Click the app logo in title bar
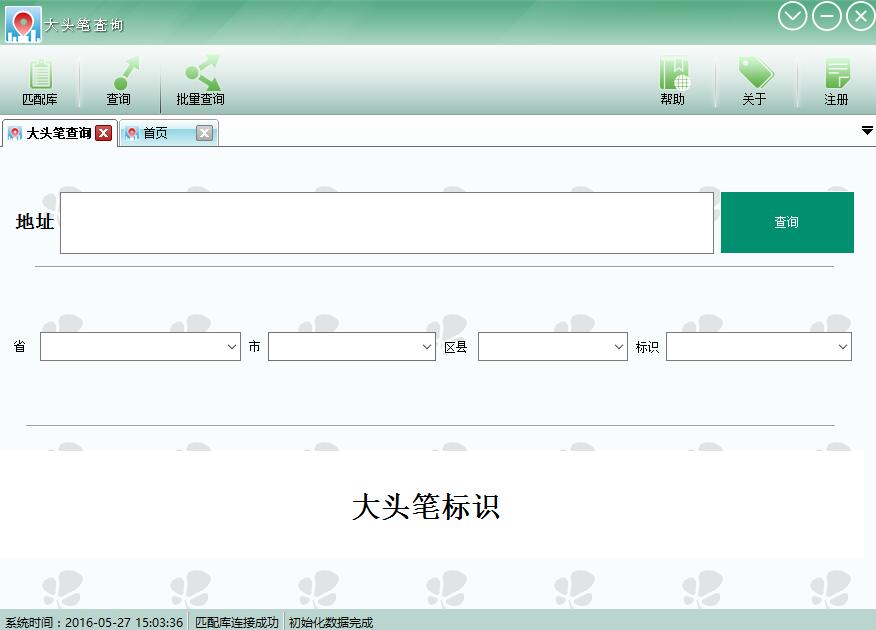 (23, 24)
